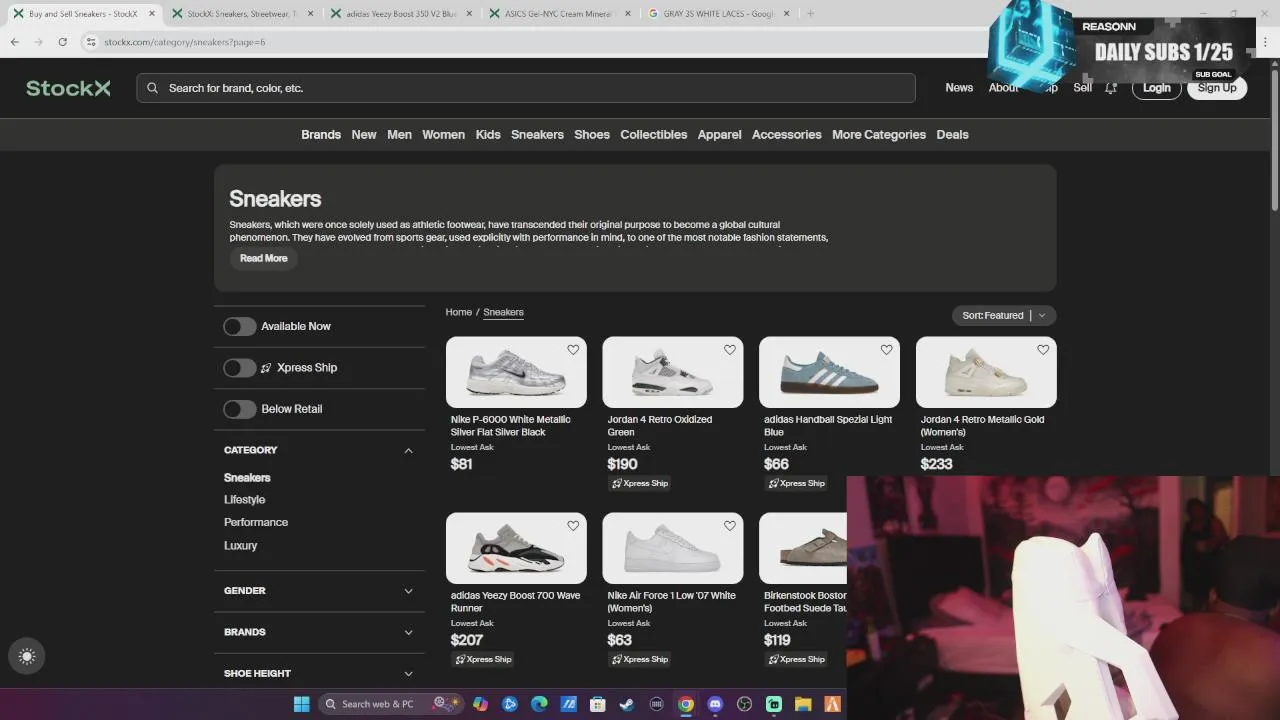Open OBS Studio from taskbar
1280x720 pixels.
coord(744,704)
